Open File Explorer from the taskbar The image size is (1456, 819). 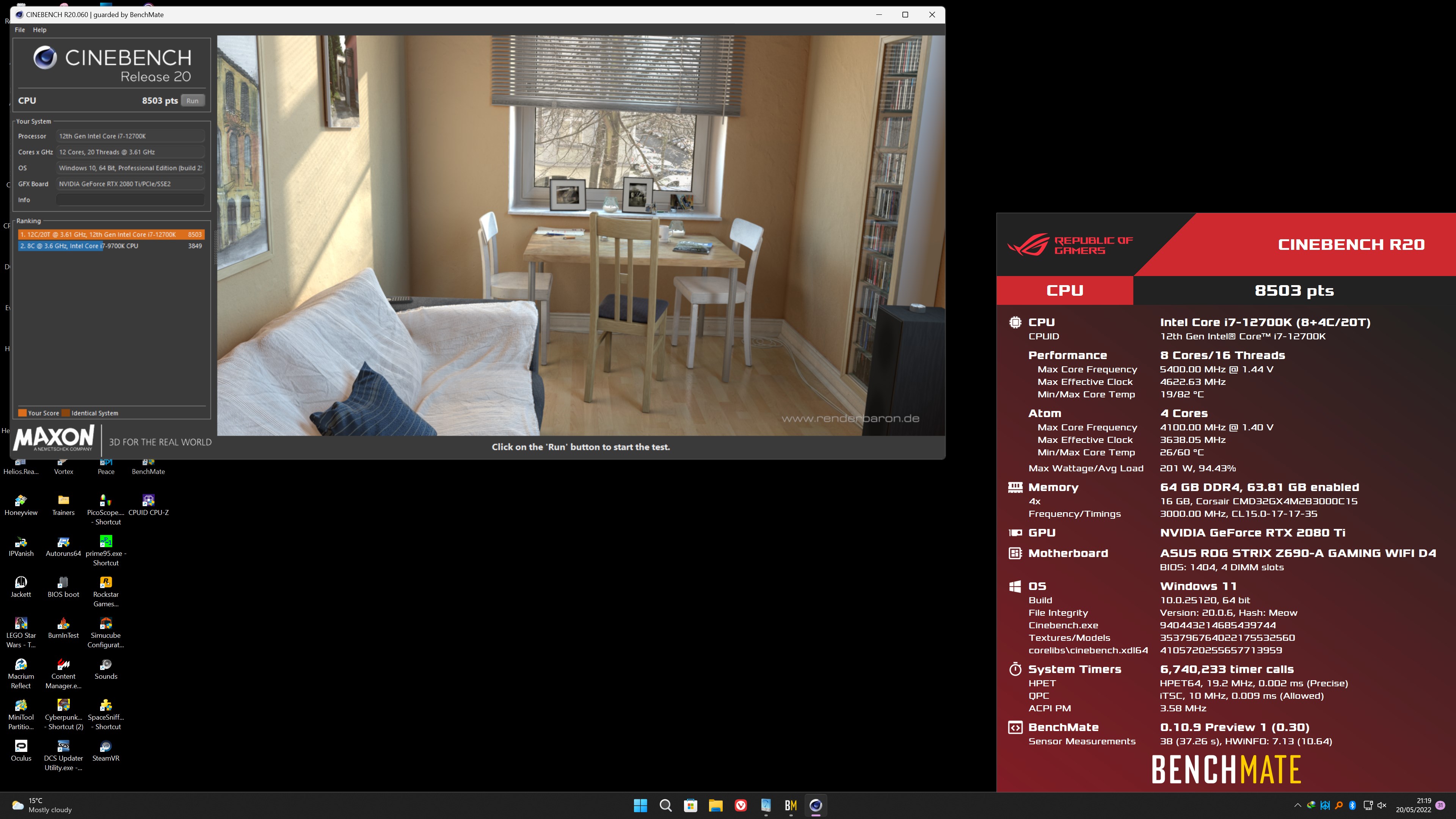tap(715, 805)
